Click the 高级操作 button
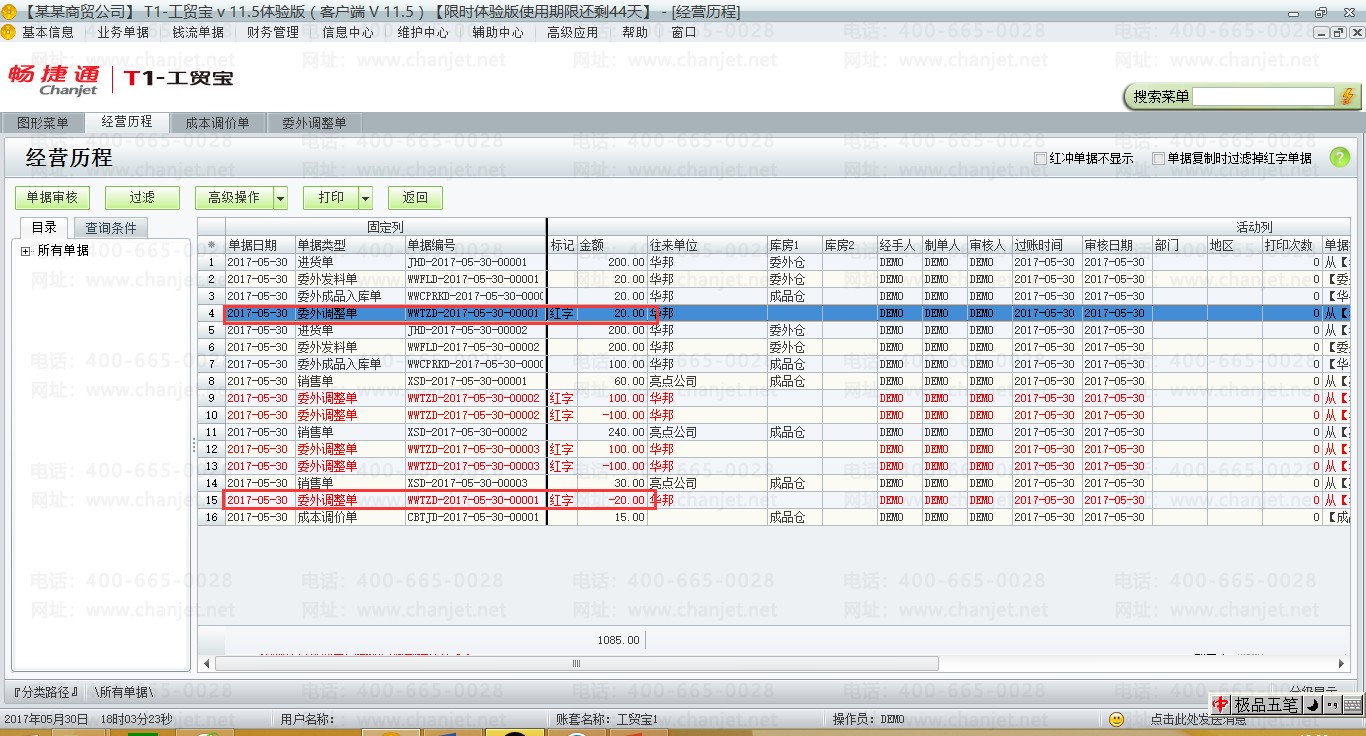 (x=234, y=198)
